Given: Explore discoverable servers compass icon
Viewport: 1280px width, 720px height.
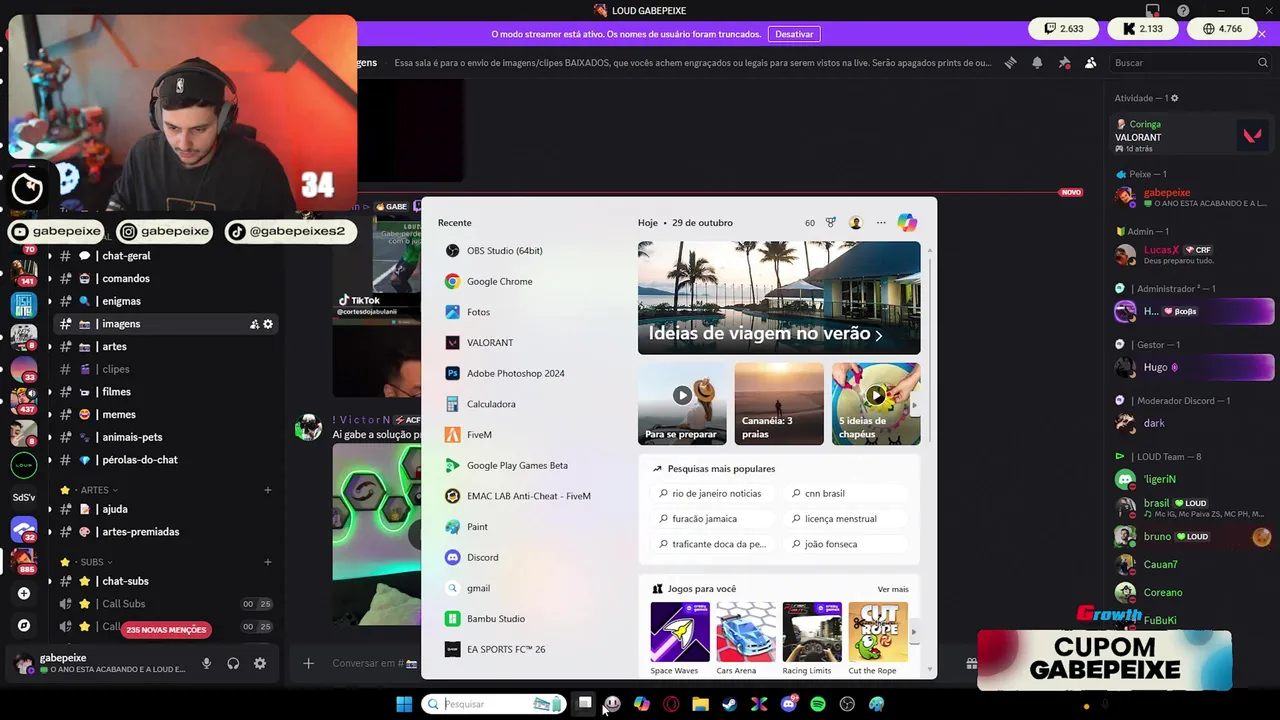Looking at the screenshot, I should click(24, 625).
